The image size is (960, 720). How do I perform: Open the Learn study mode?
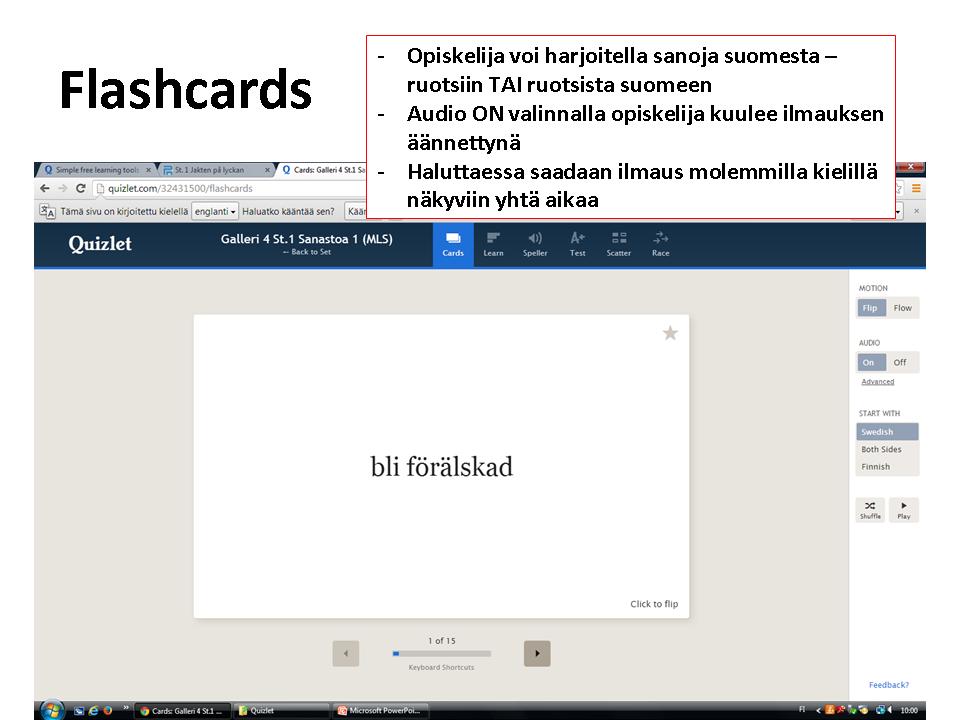tap(493, 244)
